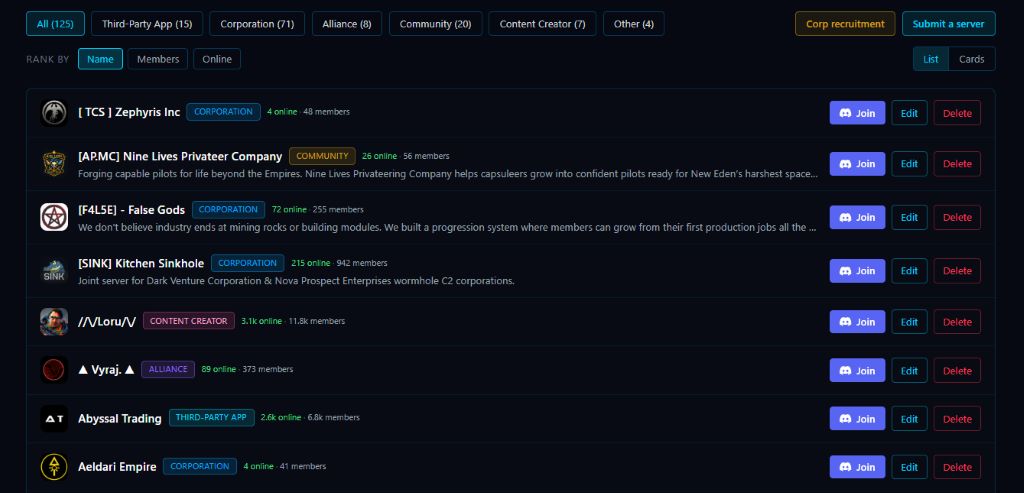
Task: Join the Vyraj alliance server
Action: (857, 370)
